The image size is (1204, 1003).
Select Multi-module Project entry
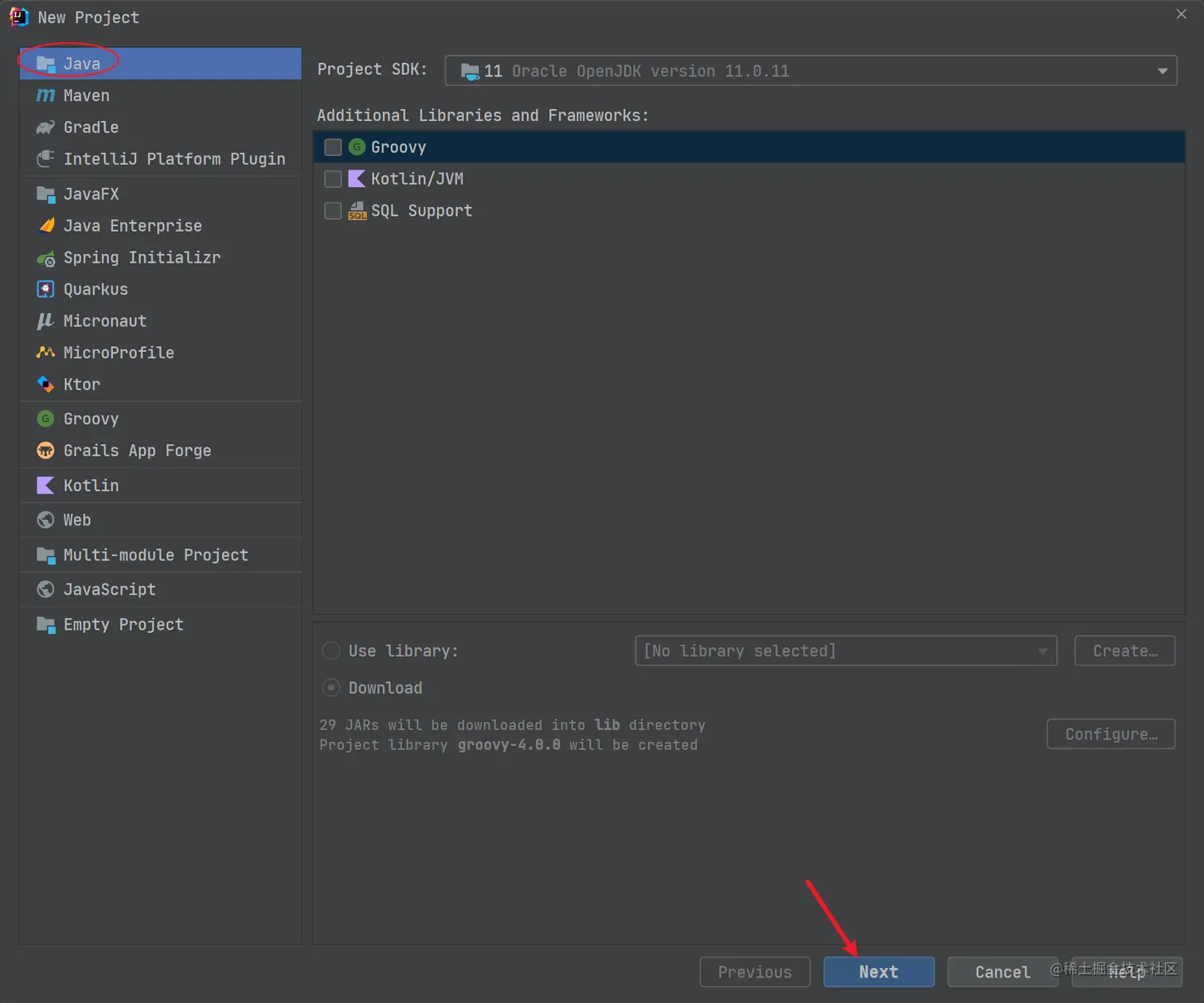coord(161,555)
